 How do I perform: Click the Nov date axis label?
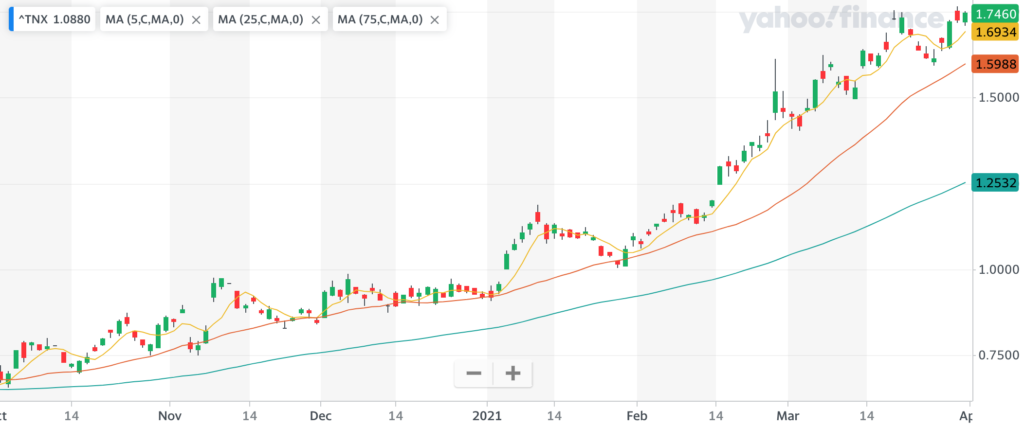coord(170,414)
